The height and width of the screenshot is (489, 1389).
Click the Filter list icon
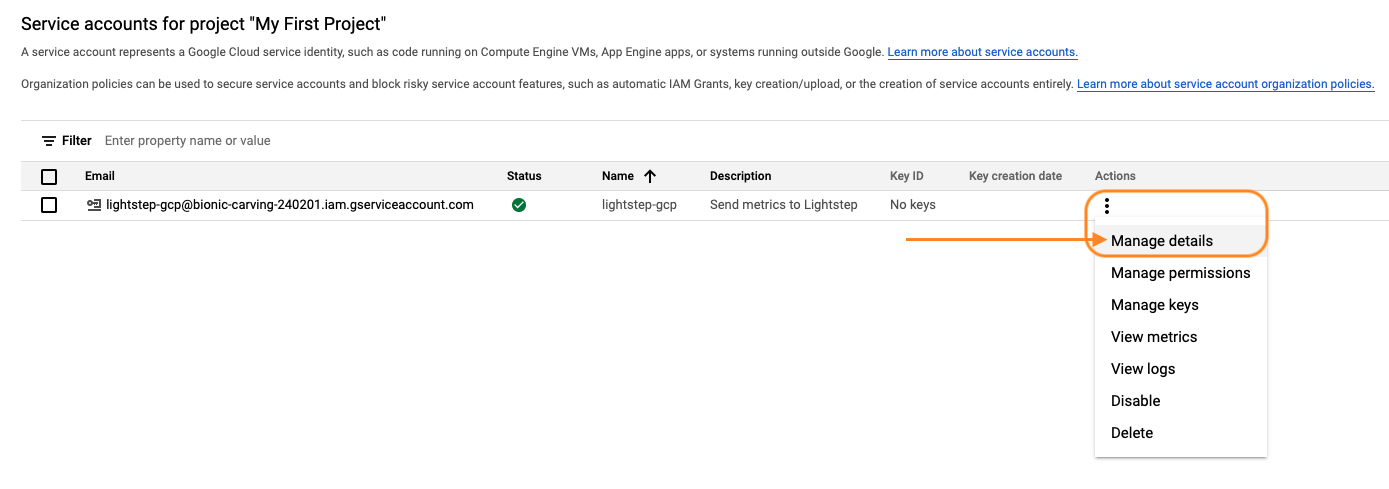pyautogui.click(x=48, y=141)
